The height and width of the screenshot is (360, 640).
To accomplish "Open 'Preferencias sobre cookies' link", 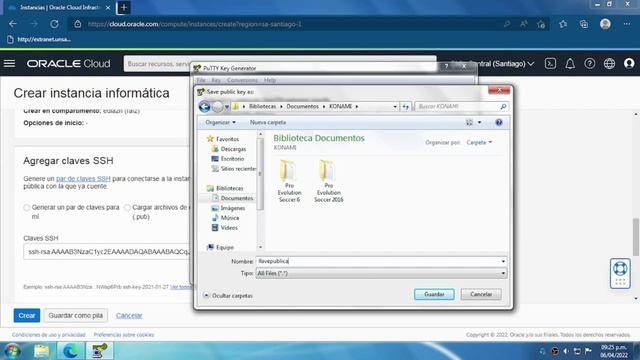I will (124, 335).
